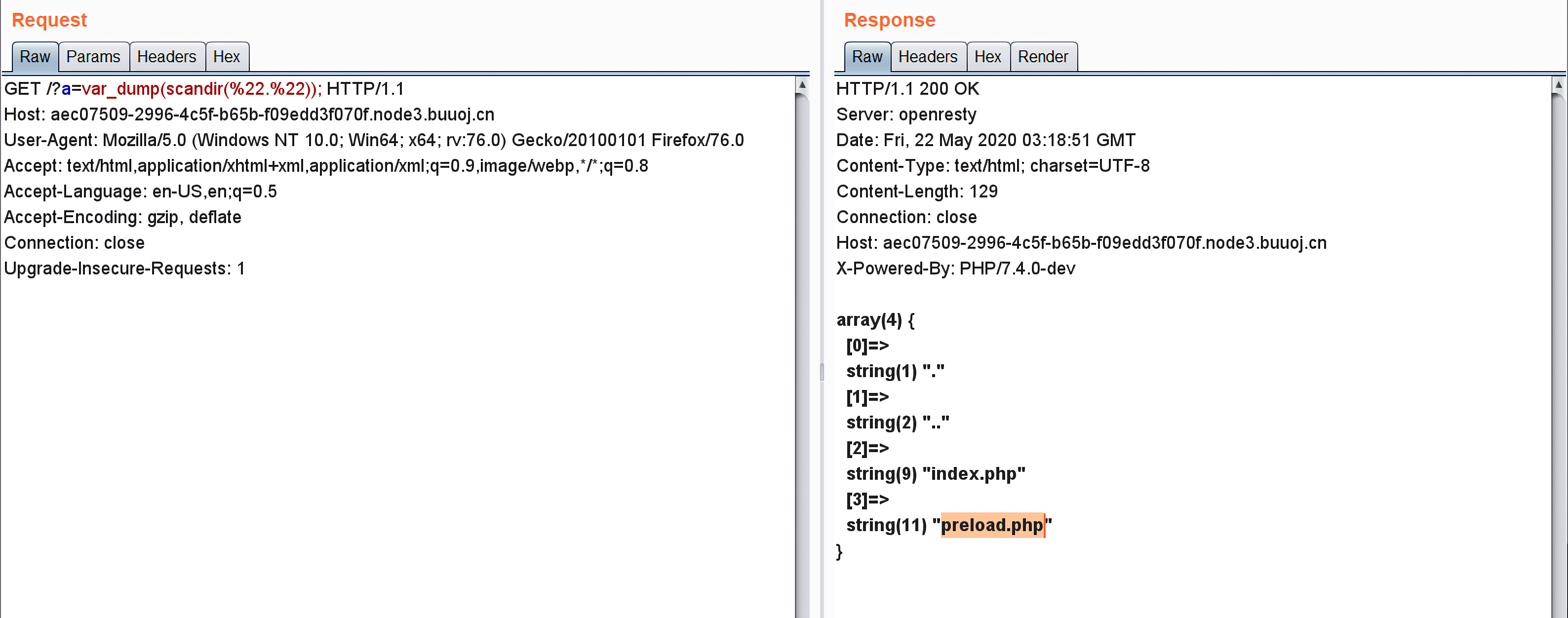Click the response Date header line
Image resolution: width=1568 pixels, height=618 pixels.
[985, 140]
